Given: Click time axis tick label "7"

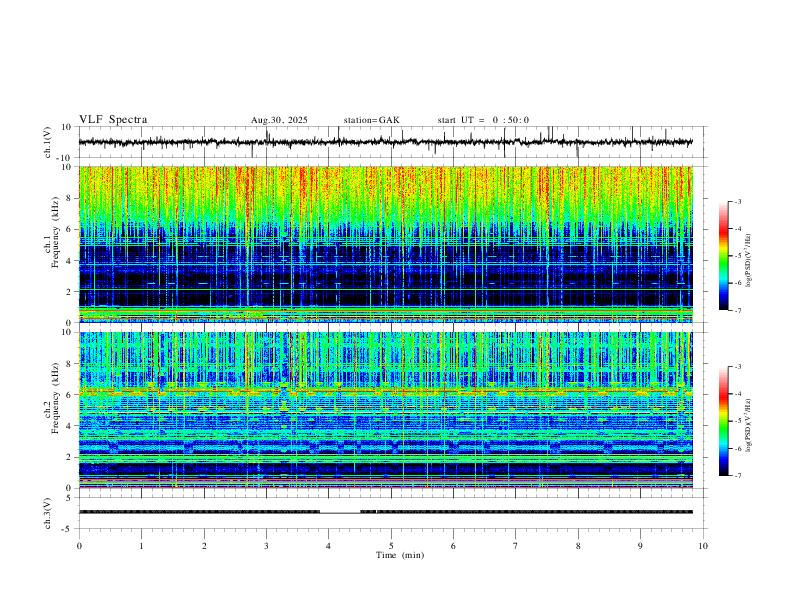Looking at the screenshot, I should pos(516,546).
